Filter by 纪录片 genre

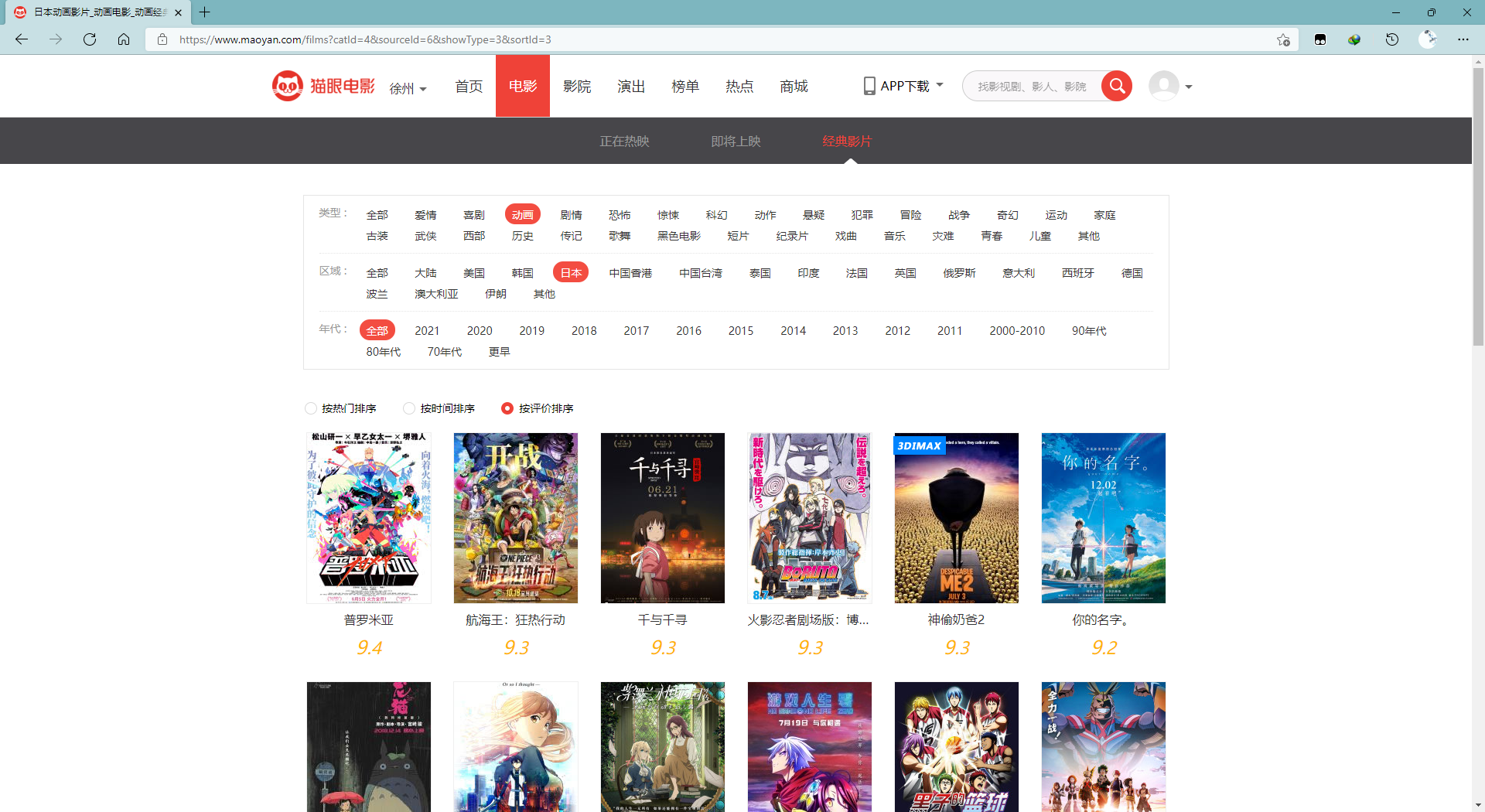[x=792, y=236]
